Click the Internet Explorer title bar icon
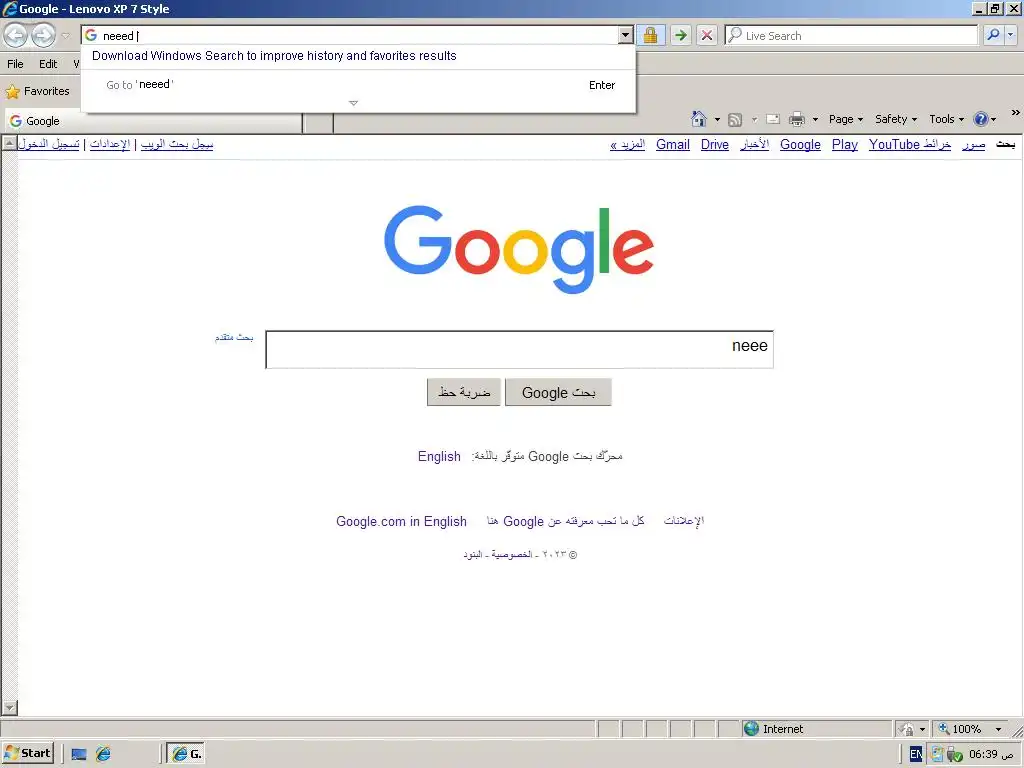Screen dimensions: 1024x768 click(10, 8)
